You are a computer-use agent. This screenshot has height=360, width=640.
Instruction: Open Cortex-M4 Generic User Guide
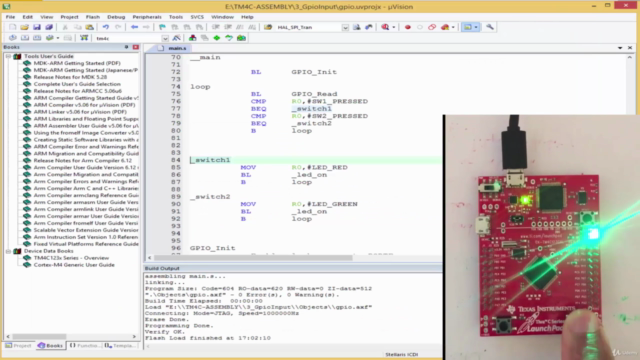click(x=74, y=265)
